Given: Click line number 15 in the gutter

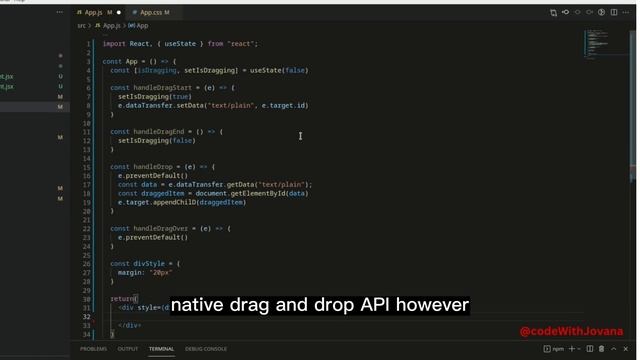Looking at the screenshot, I should tap(87, 167).
